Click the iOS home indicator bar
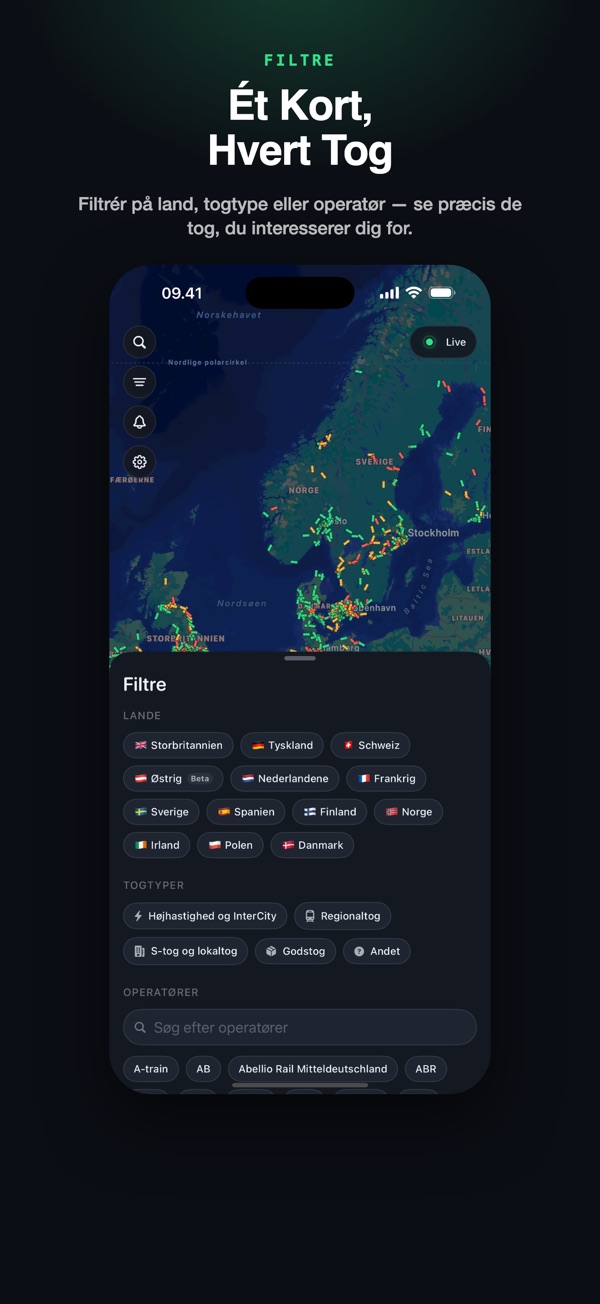The height and width of the screenshot is (1304, 600). pyautogui.click(x=300, y=1085)
